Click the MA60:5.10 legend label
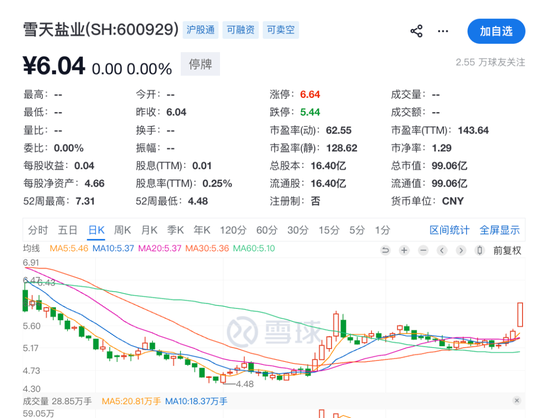Image resolution: width=550 pixels, height=418 pixels. pos(254,249)
